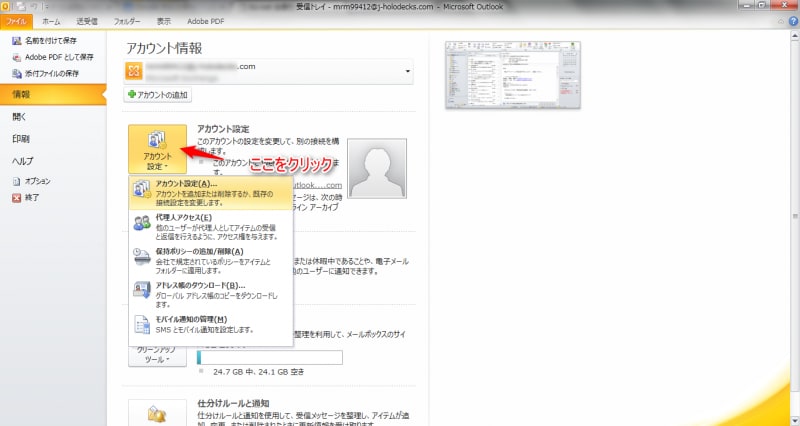The height and width of the screenshot is (426, 800).
Task: Choose 代理人アクセス(E) menu entry
Action: [211, 227]
